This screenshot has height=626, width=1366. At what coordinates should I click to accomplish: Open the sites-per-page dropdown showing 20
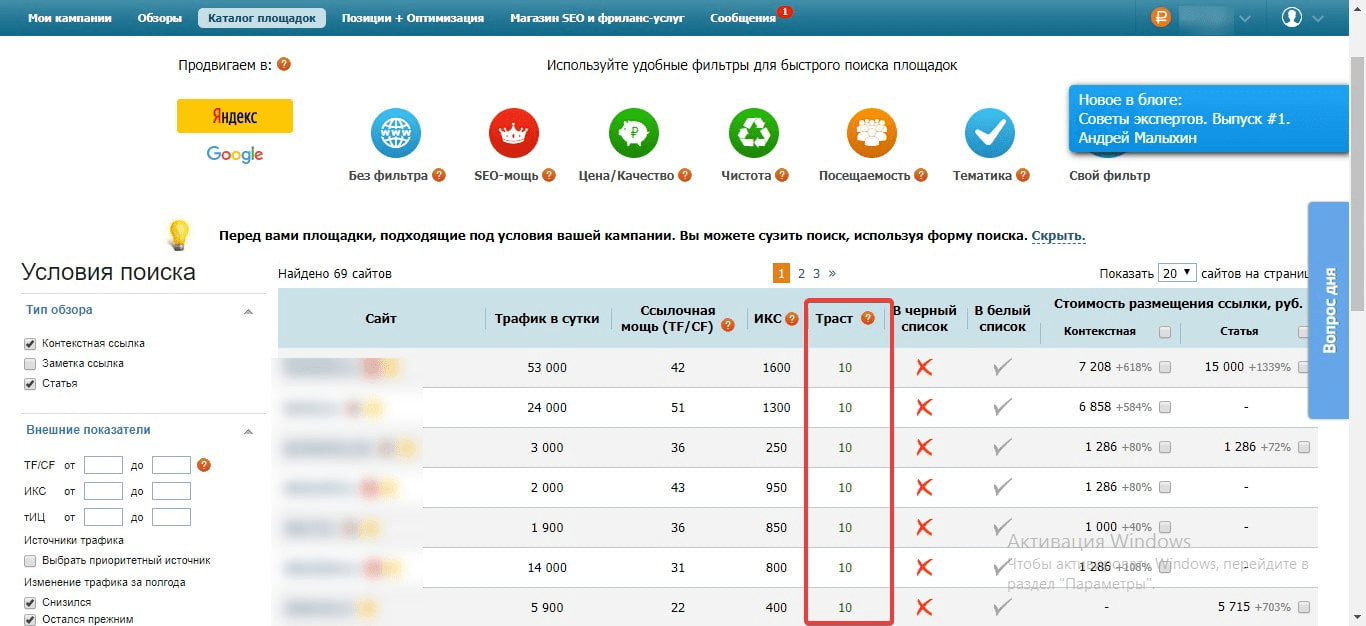tap(1177, 273)
